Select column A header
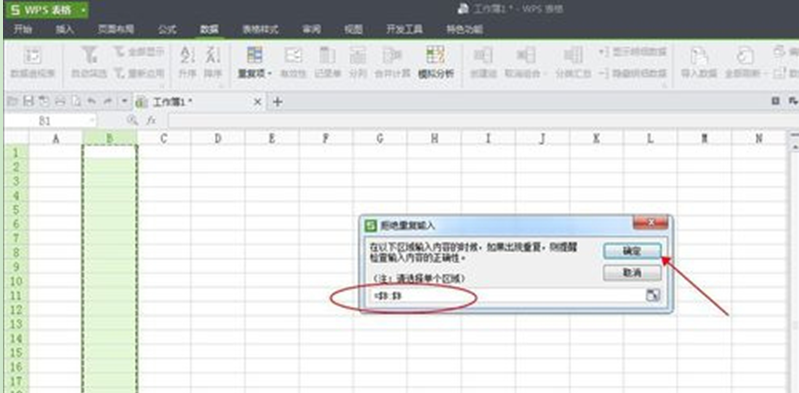This screenshot has width=799, height=393. point(56,138)
